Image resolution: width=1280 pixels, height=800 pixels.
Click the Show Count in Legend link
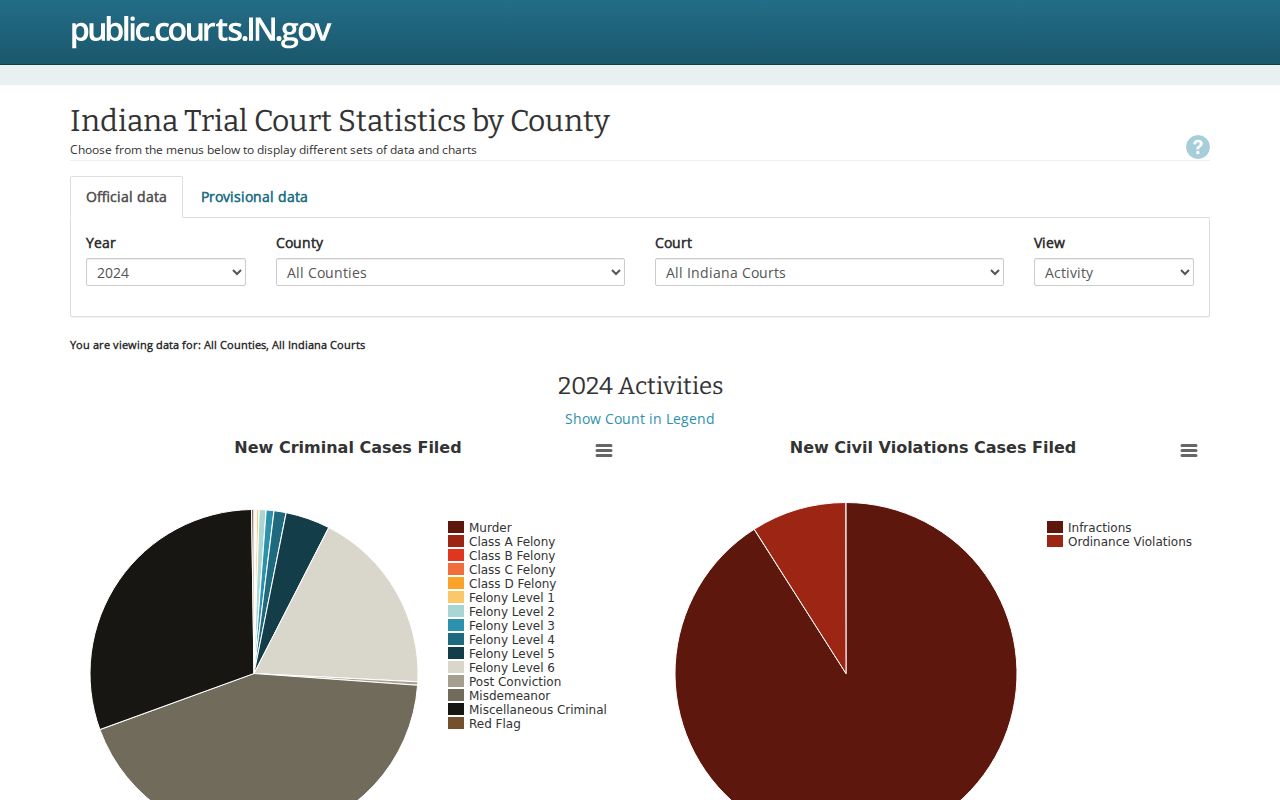pos(640,419)
